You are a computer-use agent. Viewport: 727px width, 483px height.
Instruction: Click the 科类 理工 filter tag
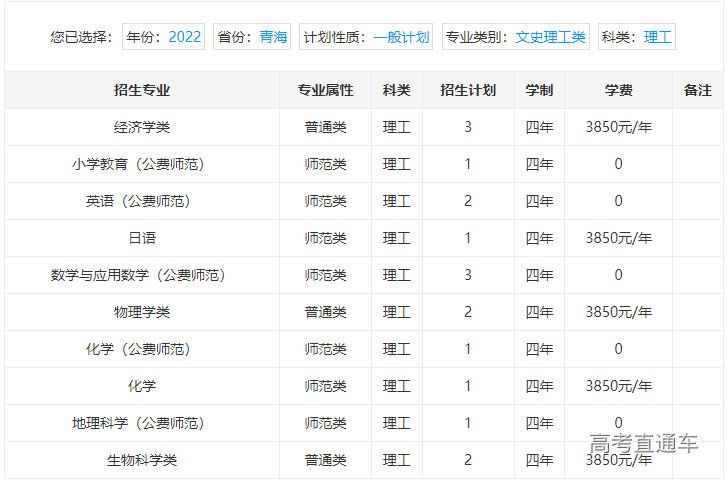point(637,37)
